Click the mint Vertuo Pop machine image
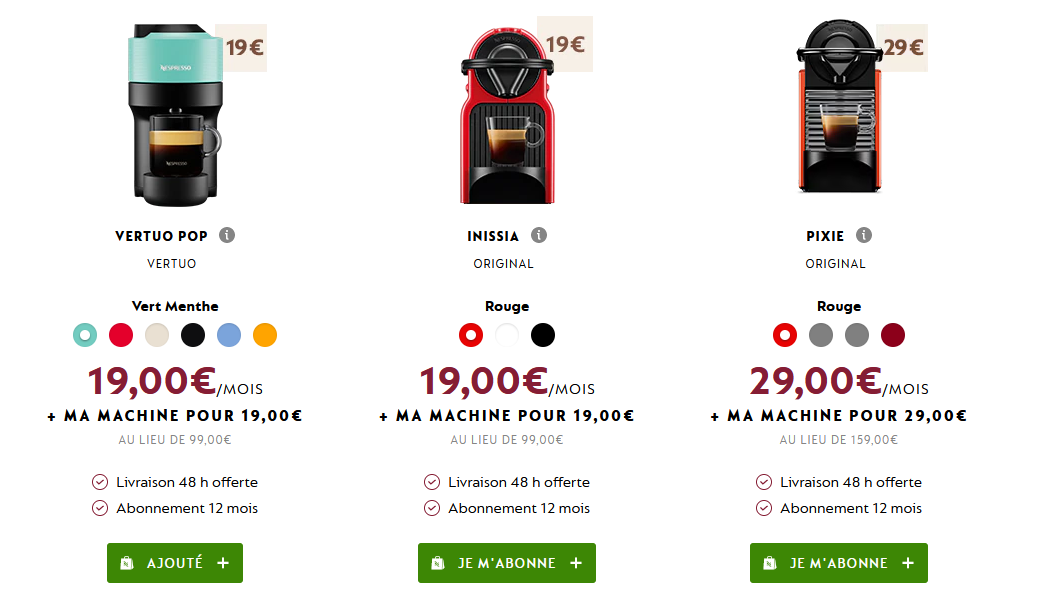Image resolution: width=1044 pixels, height=600 pixels. click(x=172, y=115)
